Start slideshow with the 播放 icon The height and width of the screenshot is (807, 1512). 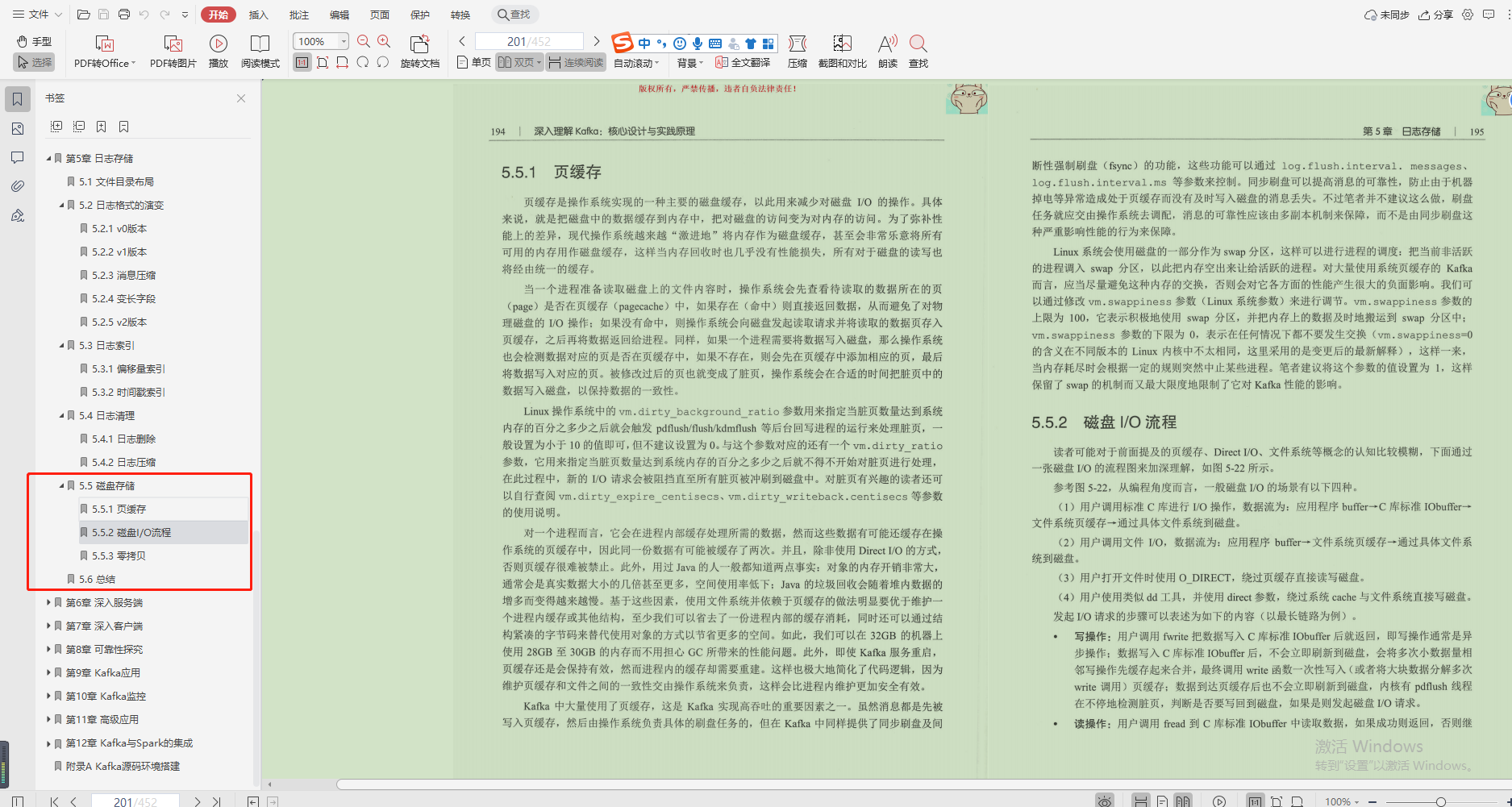[218, 44]
